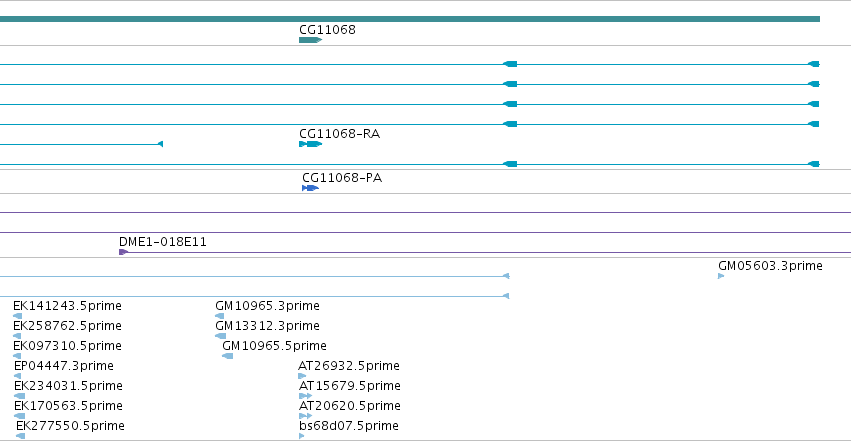This screenshot has width=851, height=441.
Task: Click the short transcript's left-pointing arrow end
Action: [x=160, y=144]
